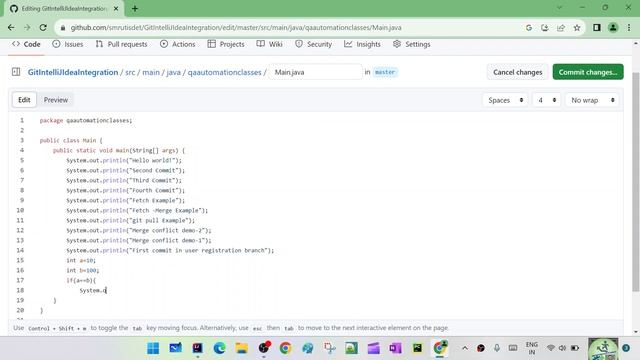
Task: Bookmark this page with the star icon
Action: (x=577, y=28)
